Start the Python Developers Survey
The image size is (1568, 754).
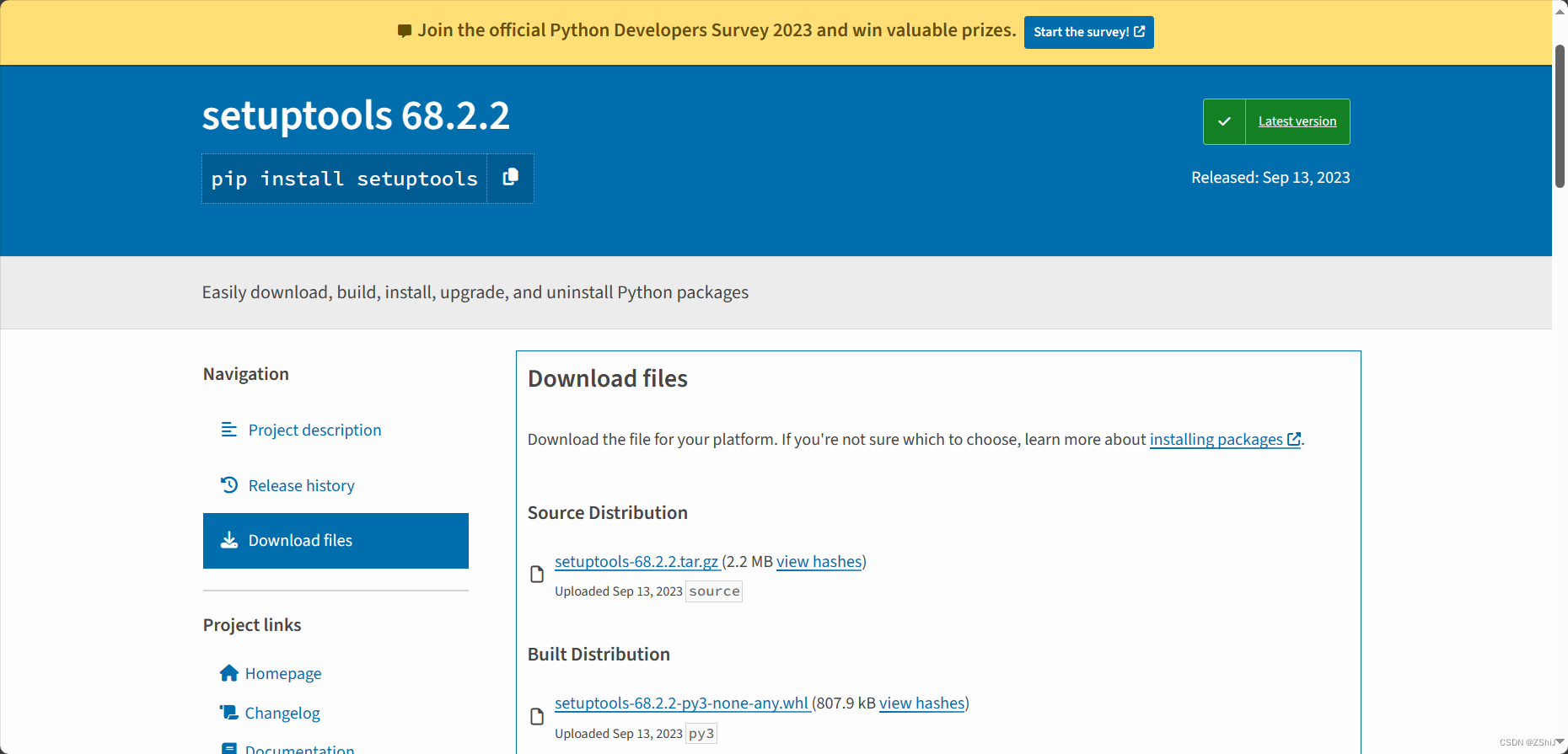(x=1088, y=32)
